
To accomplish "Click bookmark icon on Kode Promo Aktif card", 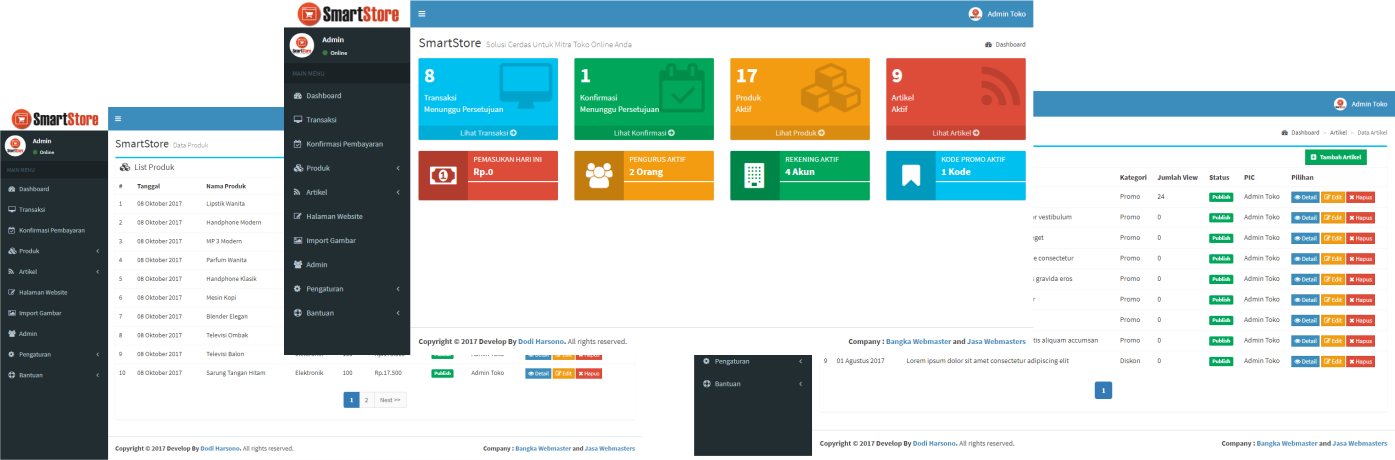I will pos(910,176).
